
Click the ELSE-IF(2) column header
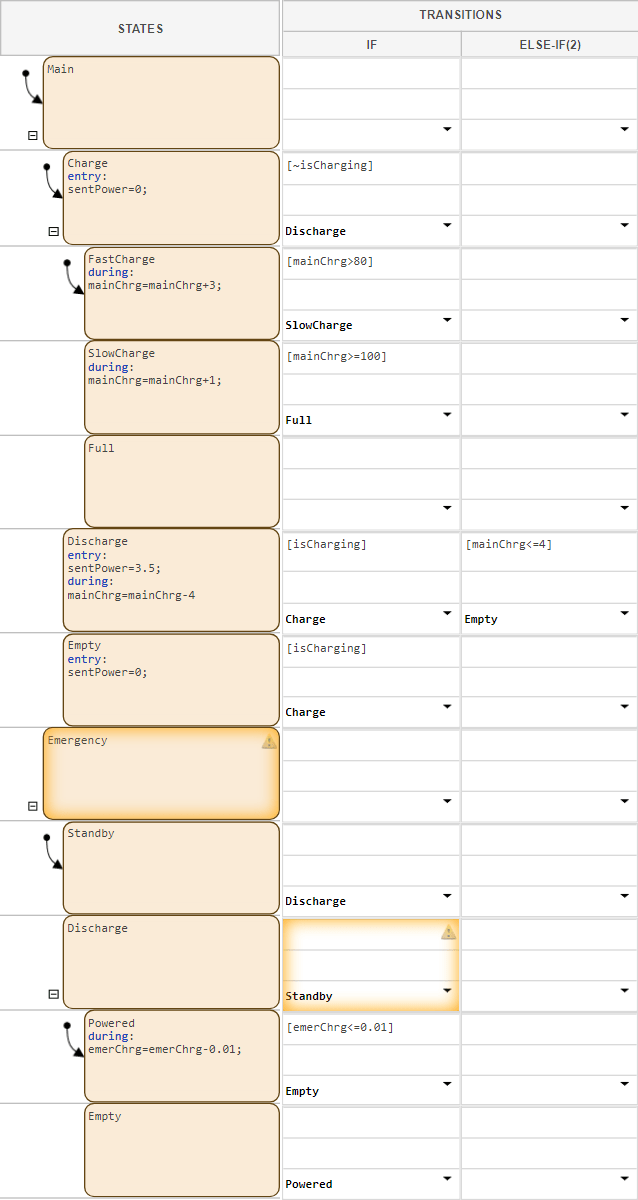(x=549, y=45)
